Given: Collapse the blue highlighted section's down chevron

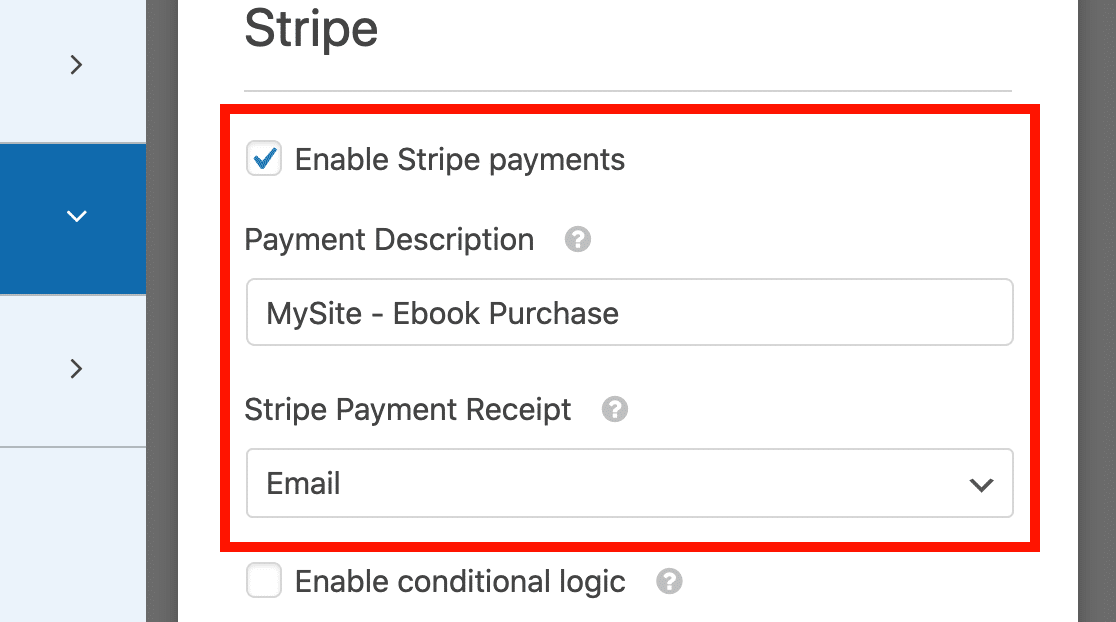Looking at the screenshot, I should (x=76, y=216).
